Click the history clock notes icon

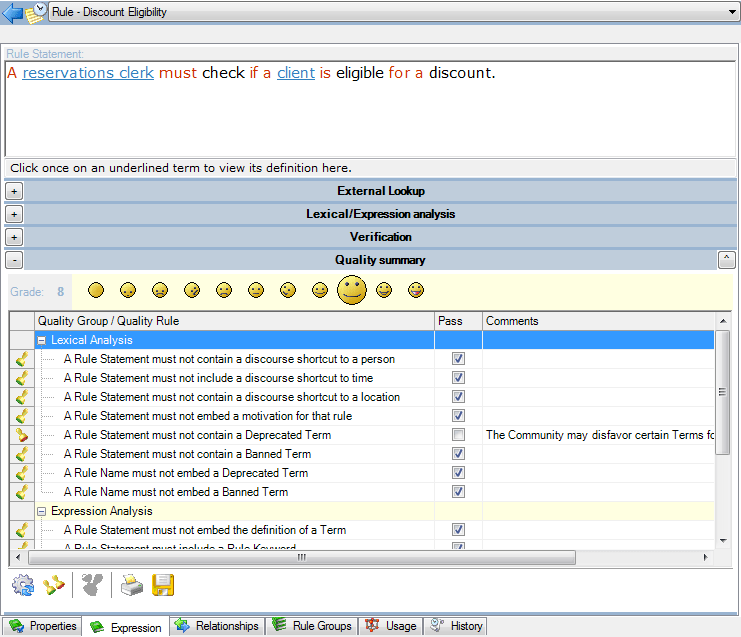36,12
